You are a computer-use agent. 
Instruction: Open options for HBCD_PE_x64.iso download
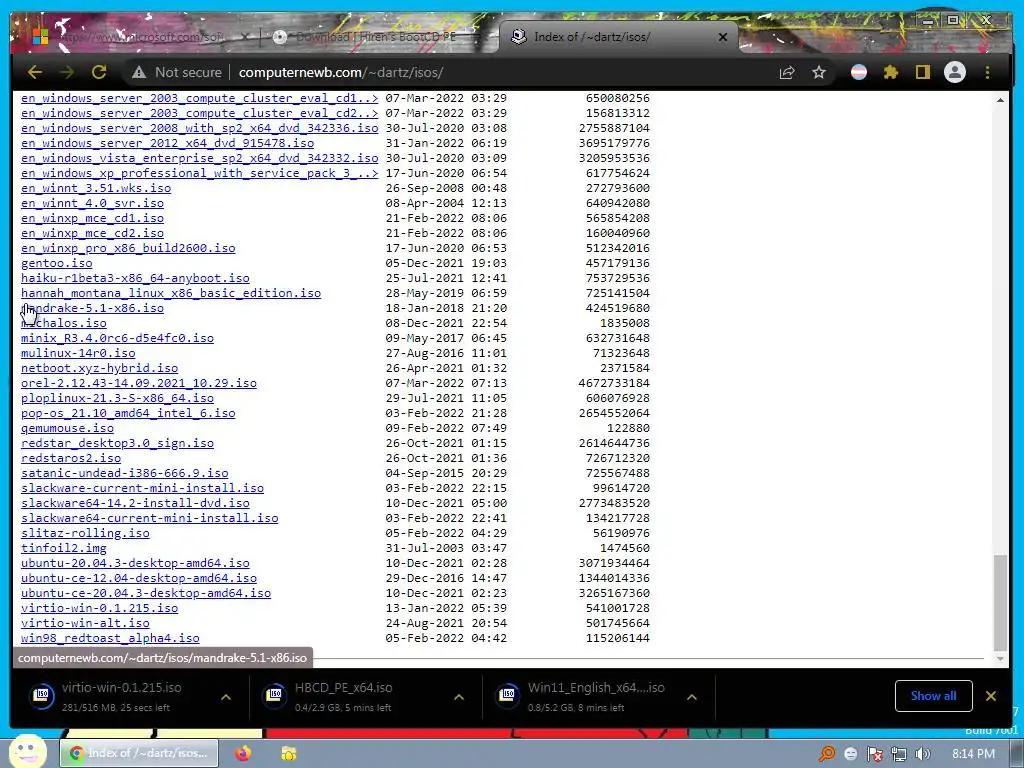click(459, 697)
